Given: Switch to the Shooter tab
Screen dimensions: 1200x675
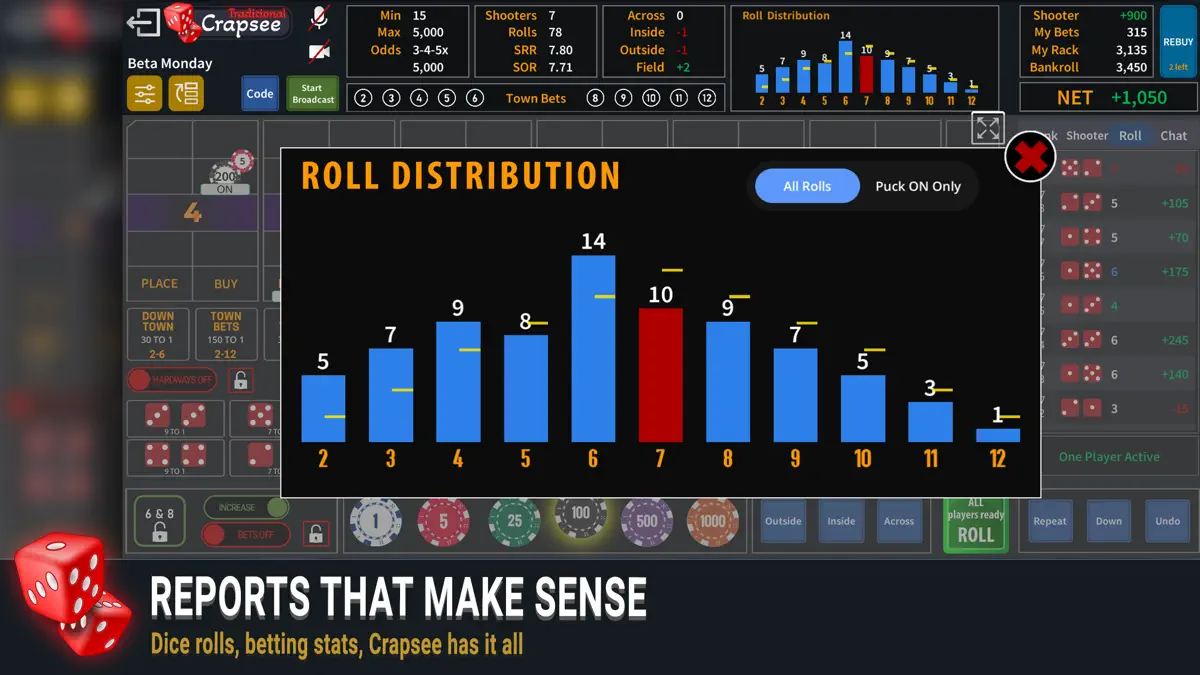Looking at the screenshot, I should [x=1087, y=136].
